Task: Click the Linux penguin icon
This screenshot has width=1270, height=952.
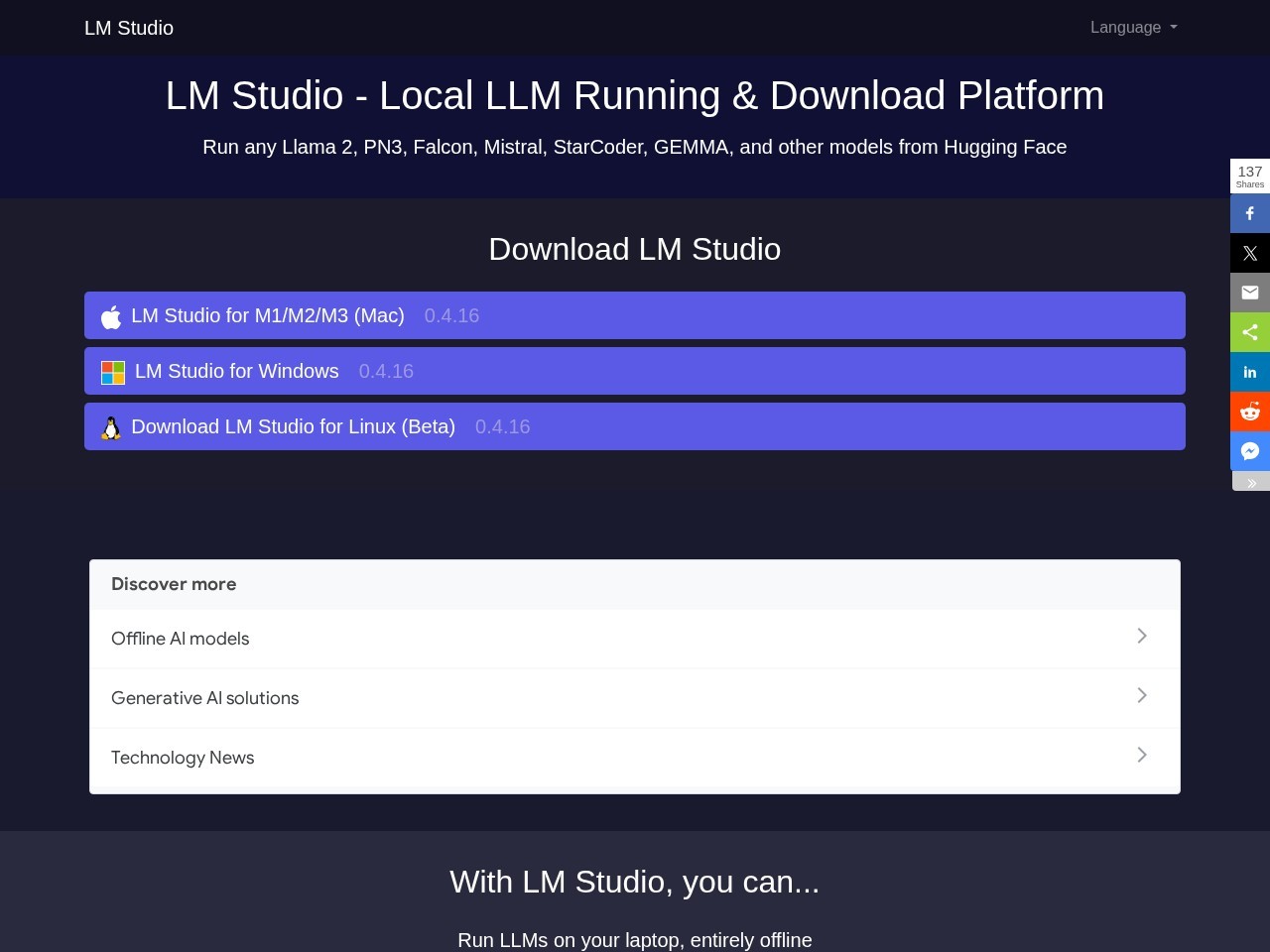Action: pos(111,427)
